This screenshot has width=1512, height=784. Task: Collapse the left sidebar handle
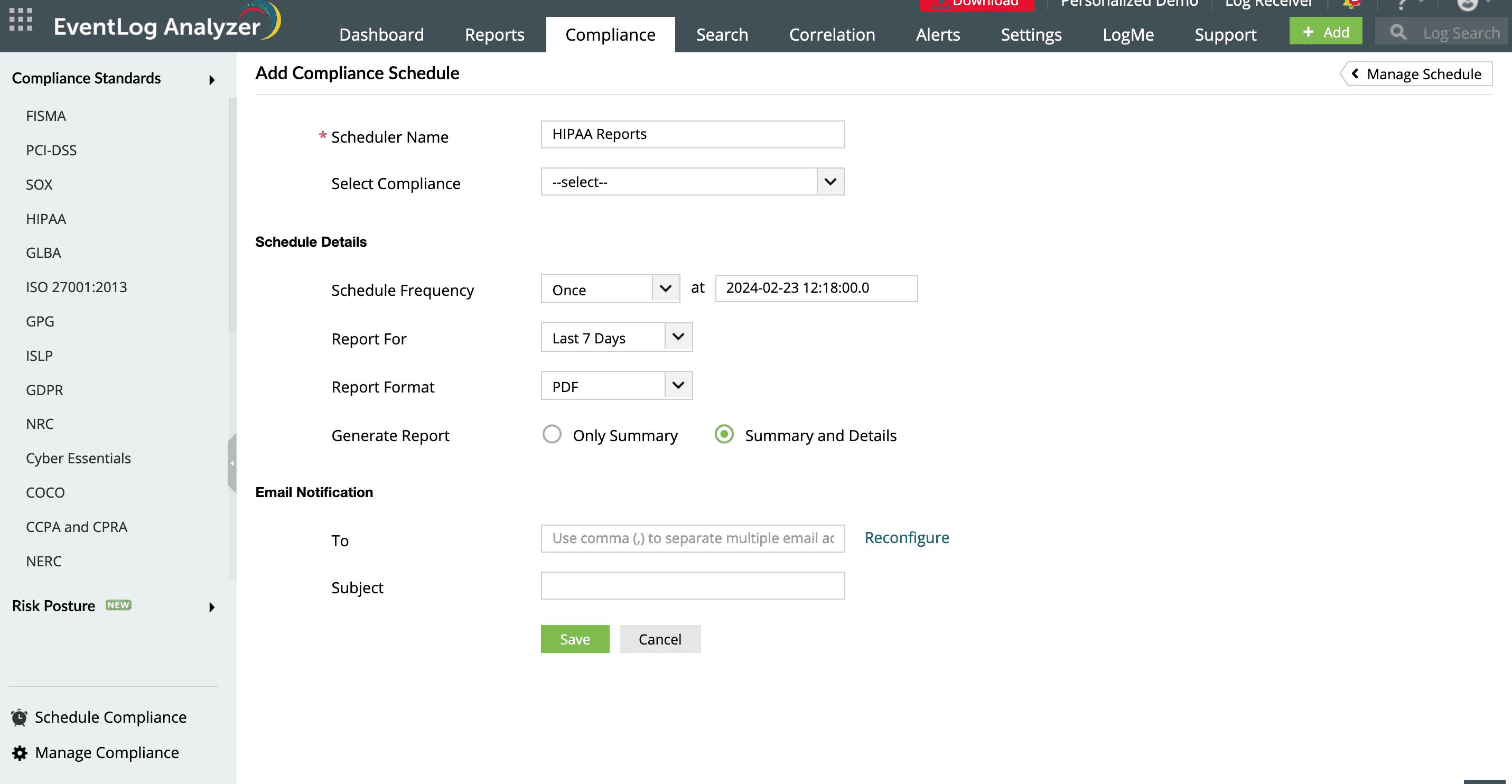coord(232,463)
